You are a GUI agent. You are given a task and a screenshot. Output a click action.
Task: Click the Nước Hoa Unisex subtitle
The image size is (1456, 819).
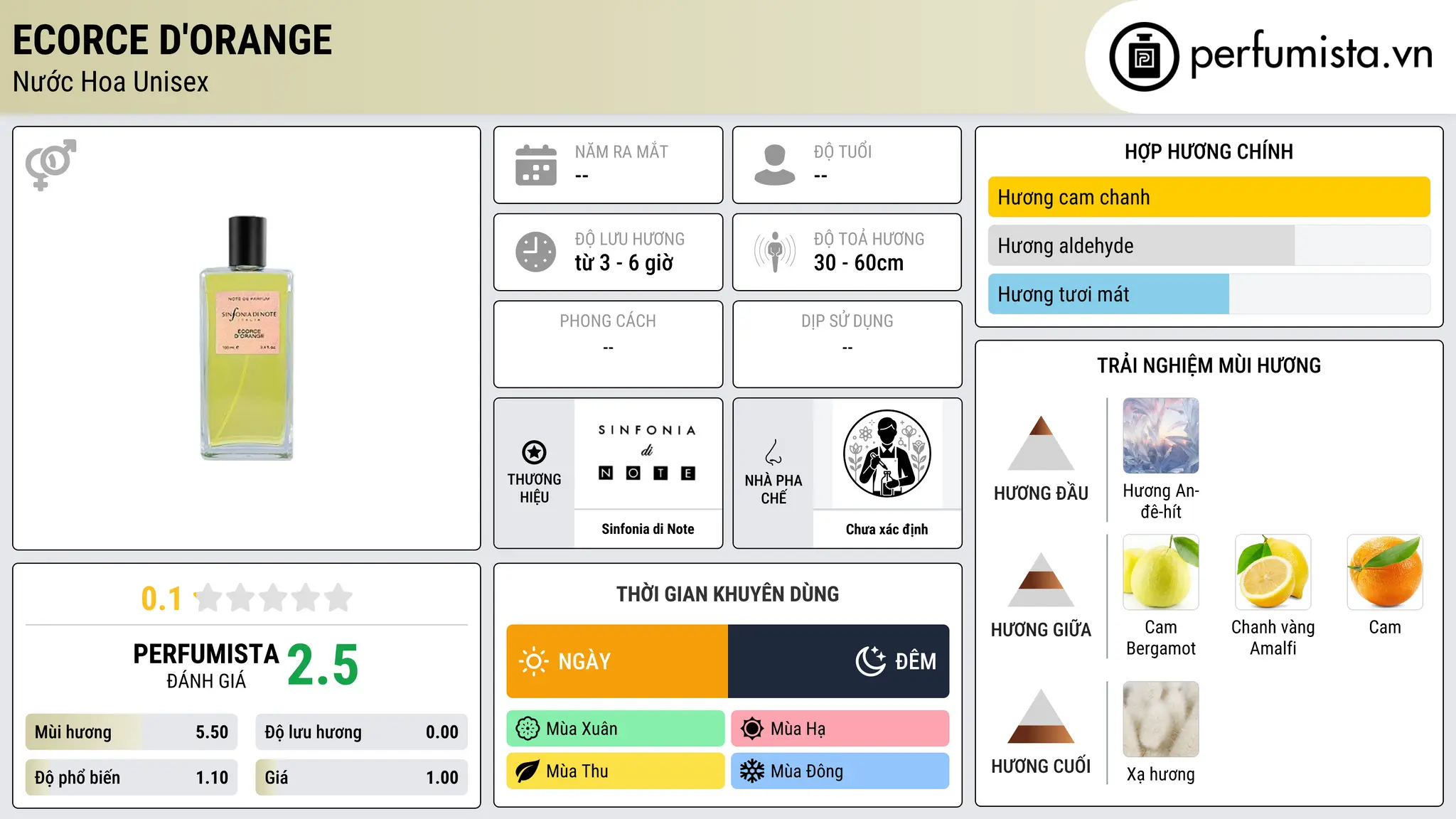click(x=111, y=82)
